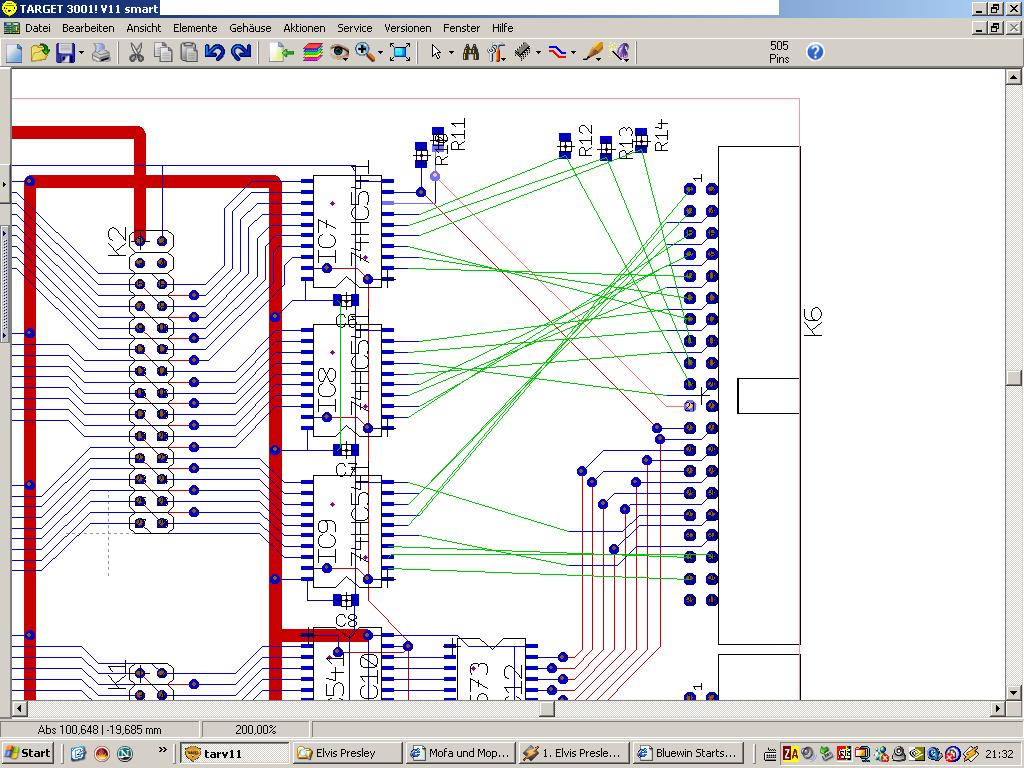Image resolution: width=1024 pixels, height=768 pixels.
Task: Open the Aktionen menu
Action: [304, 28]
